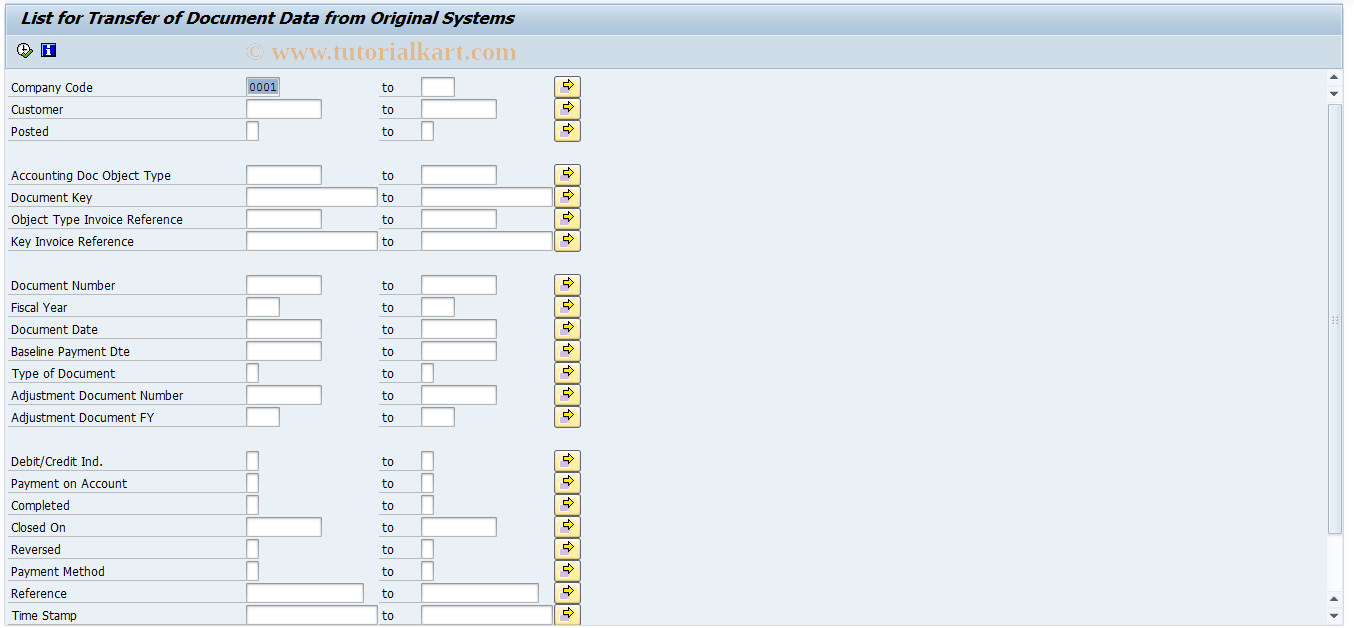Focus the Accounting Doc Object Type from field
This screenshot has width=1354, height=628.
[284, 175]
